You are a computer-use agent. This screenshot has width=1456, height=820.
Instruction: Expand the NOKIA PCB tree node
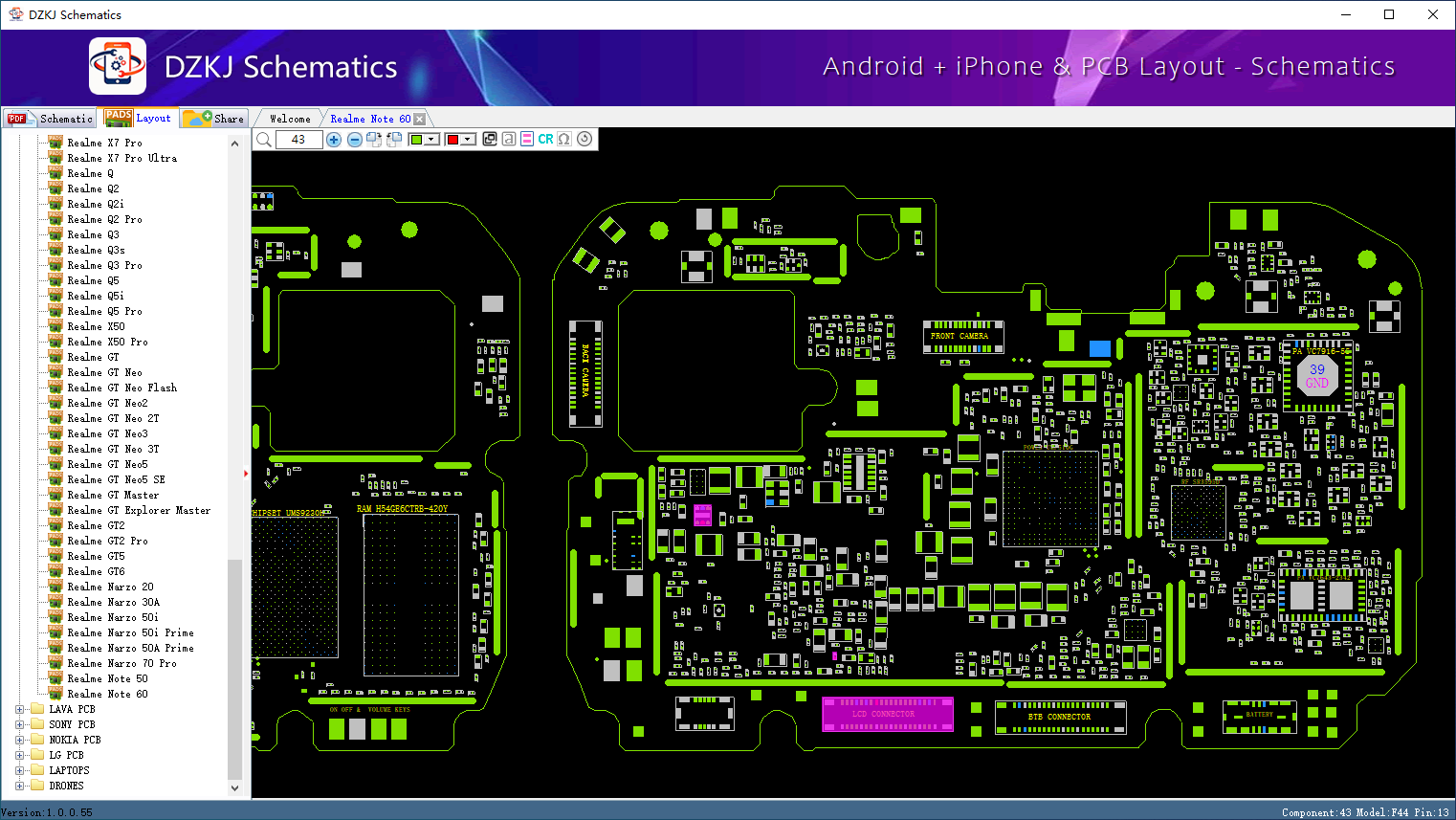19,740
